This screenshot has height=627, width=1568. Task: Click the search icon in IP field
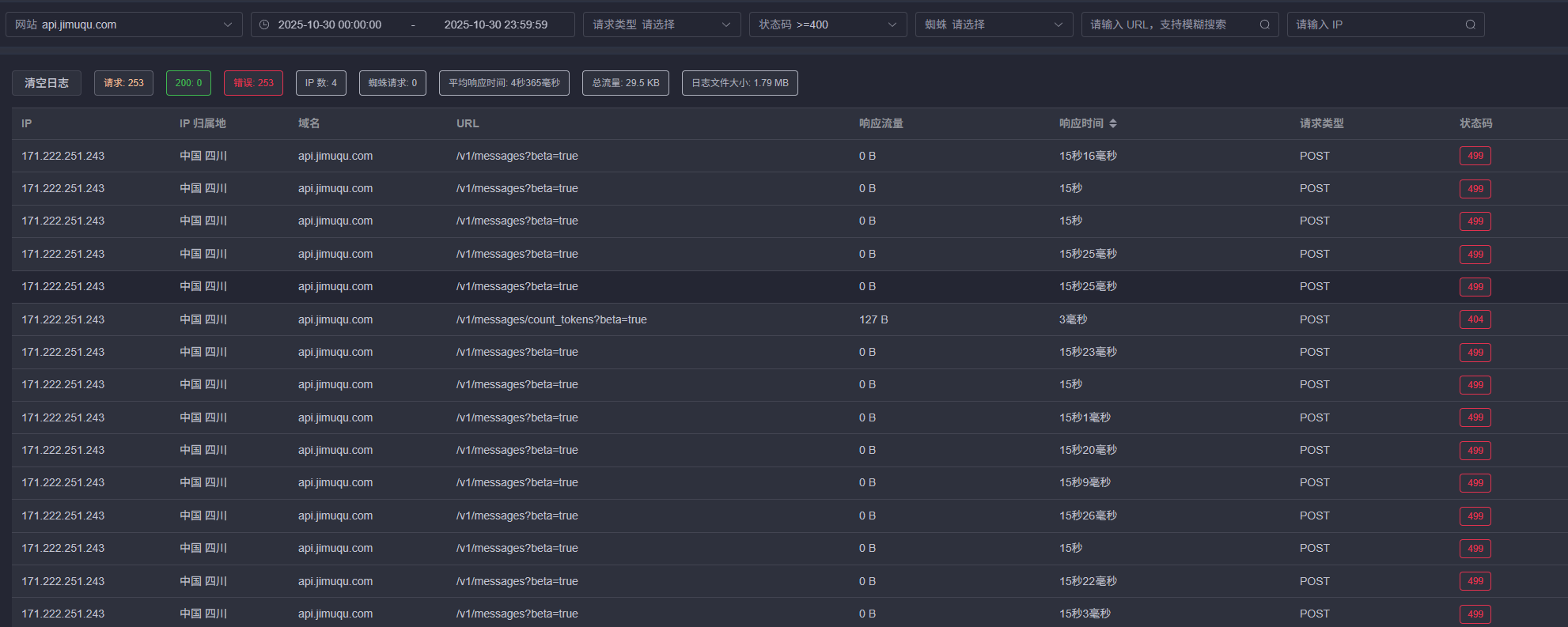(1470, 25)
